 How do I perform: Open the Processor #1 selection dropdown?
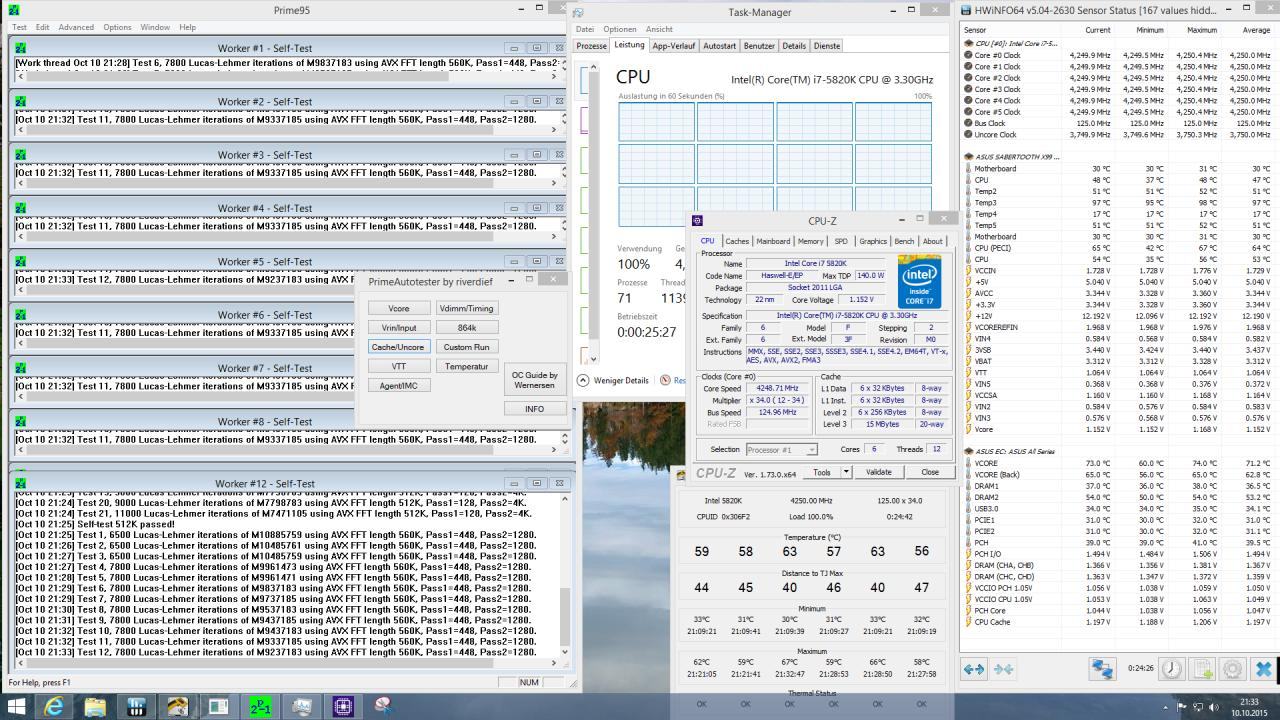click(781, 449)
